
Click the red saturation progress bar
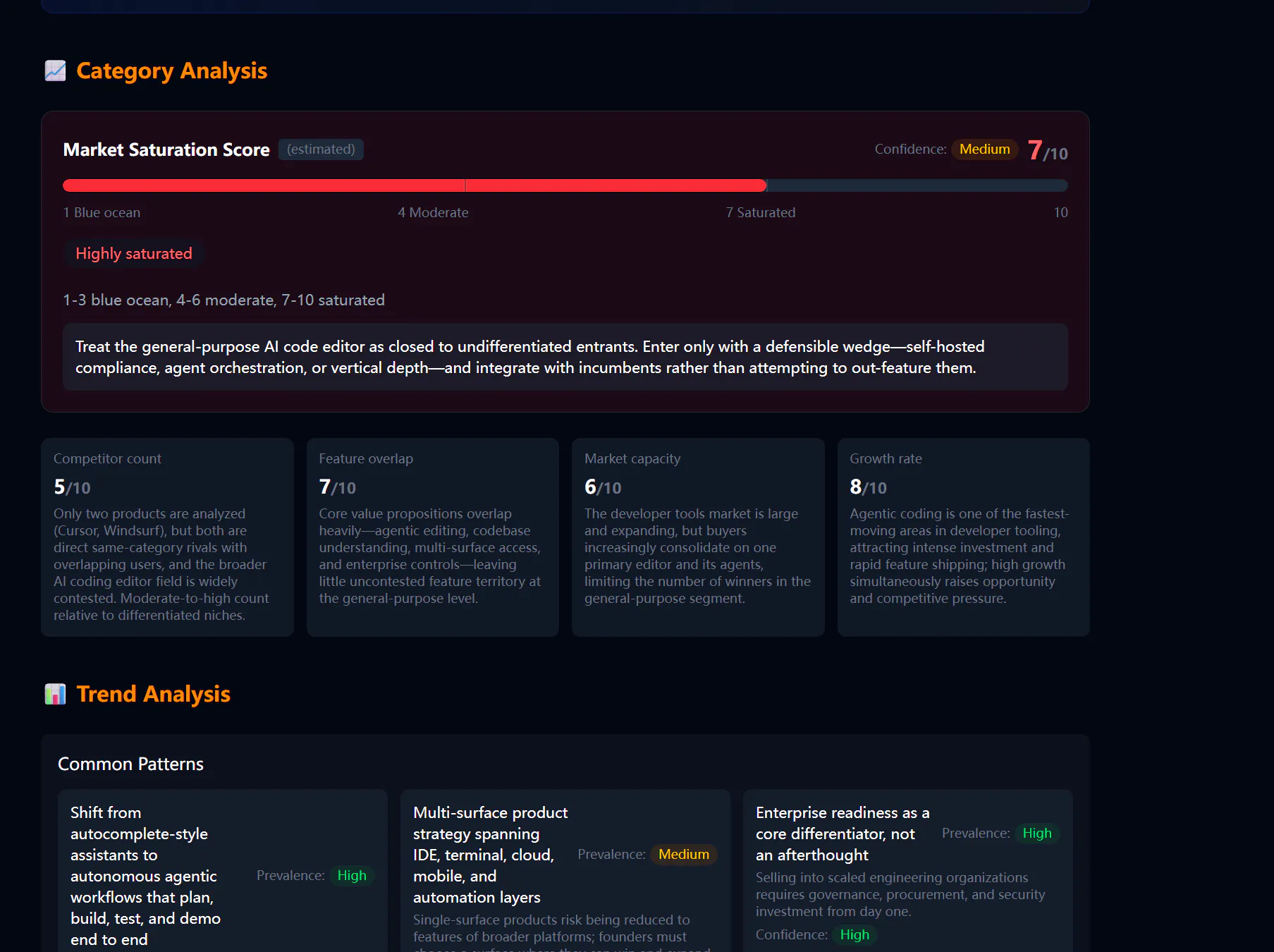coord(415,185)
